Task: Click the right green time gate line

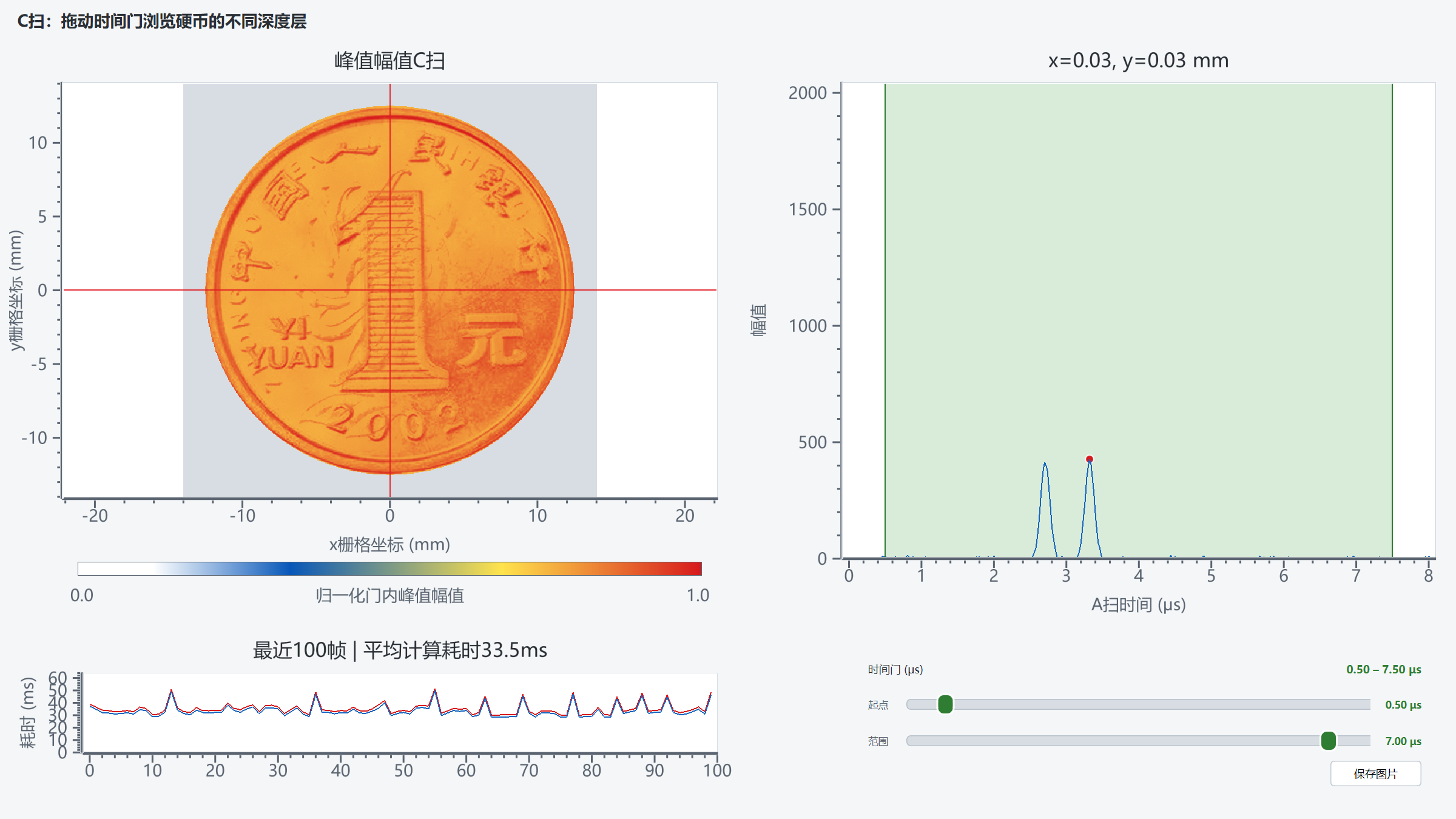Action: pyautogui.click(x=1392, y=320)
